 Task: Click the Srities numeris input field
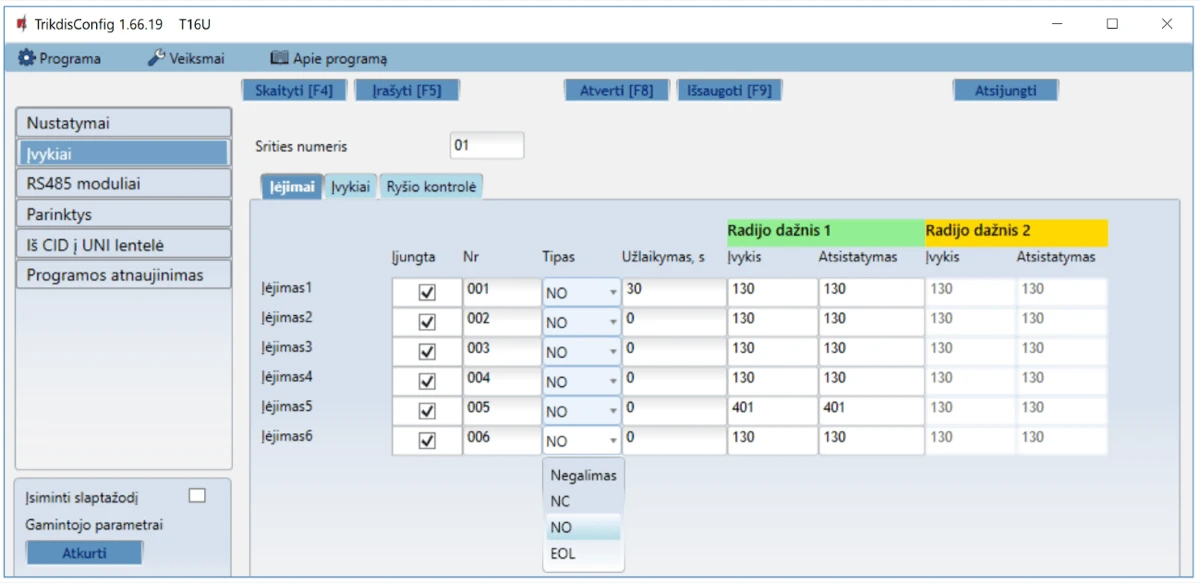coord(486,146)
